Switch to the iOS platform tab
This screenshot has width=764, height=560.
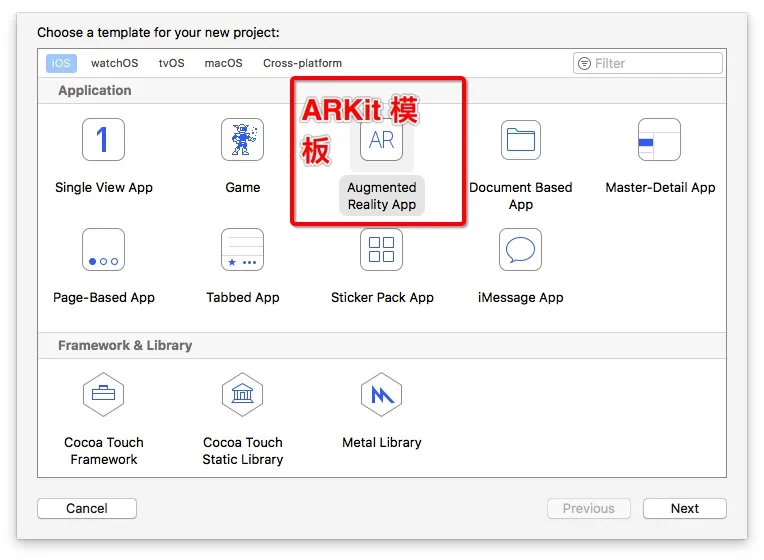[61, 63]
